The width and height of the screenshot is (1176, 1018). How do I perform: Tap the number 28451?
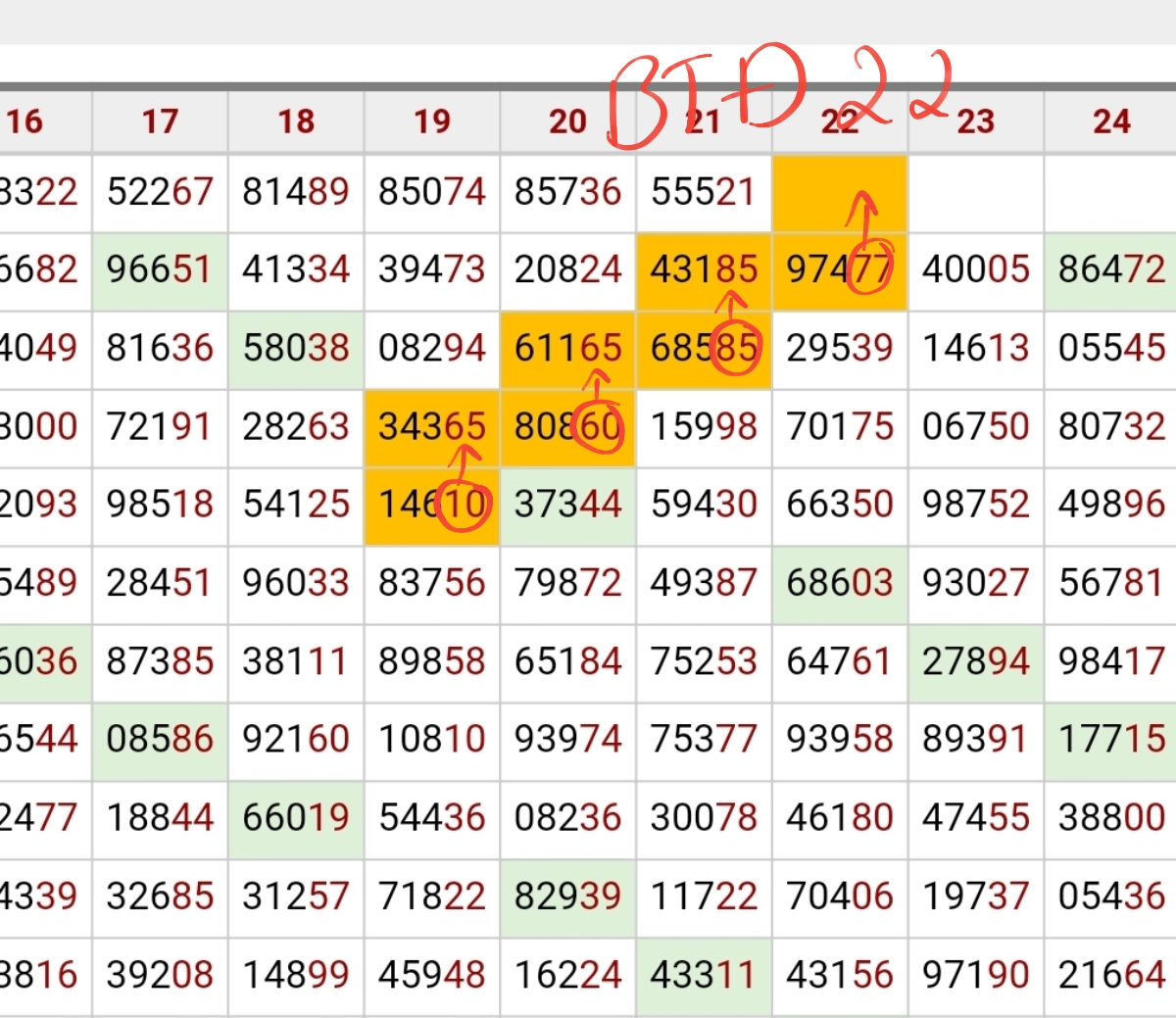point(160,583)
